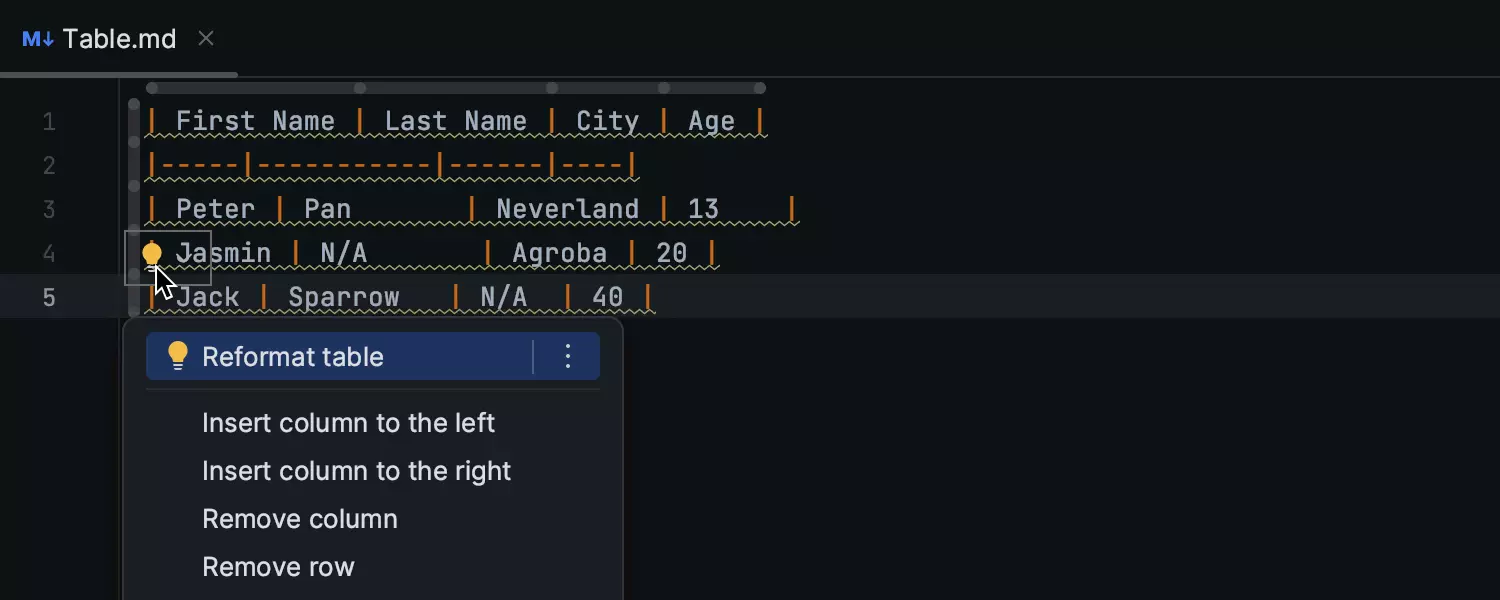Click the row handle beside line 1
1500x600 pixels.
click(134, 123)
